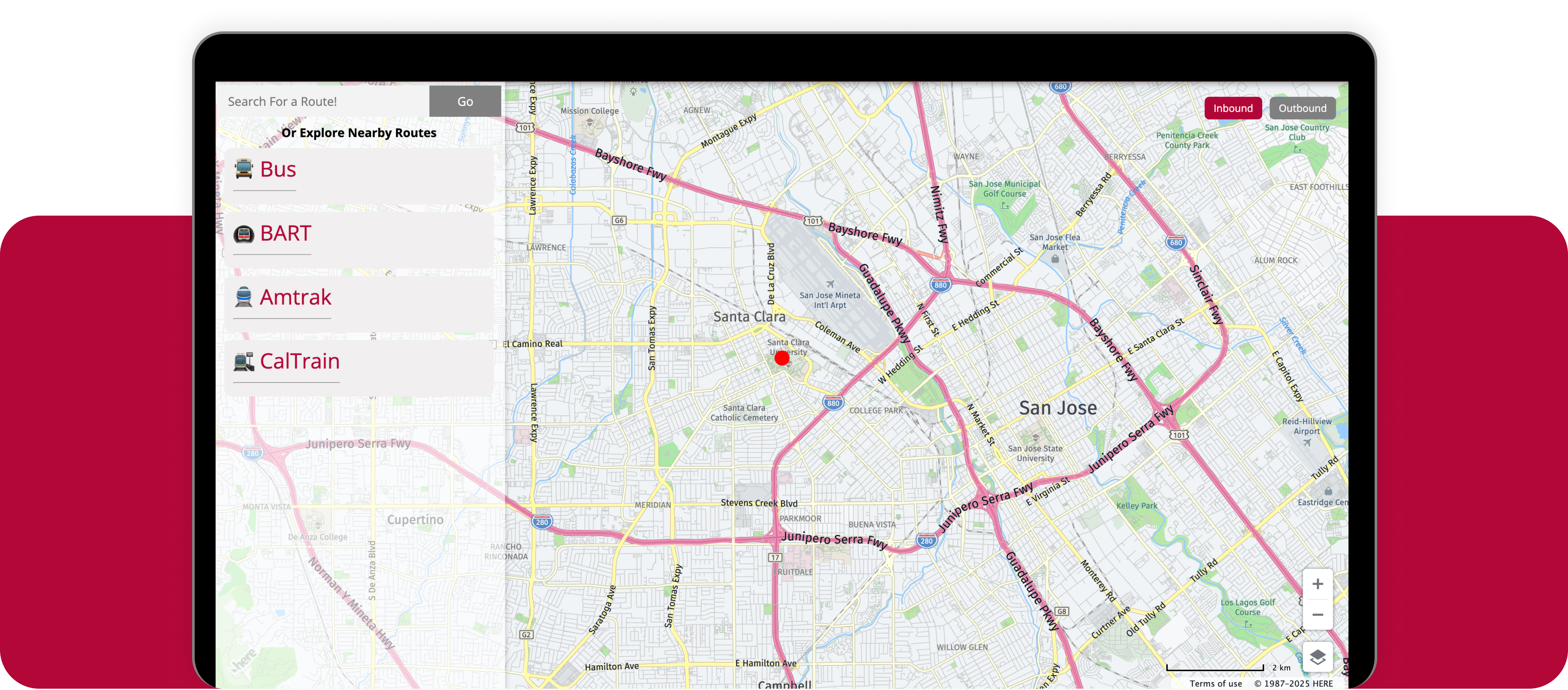Expand the Bus nearby routes entry
Image resolution: width=1568 pixels, height=690 pixels.
pyautogui.click(x=277, y=169)
